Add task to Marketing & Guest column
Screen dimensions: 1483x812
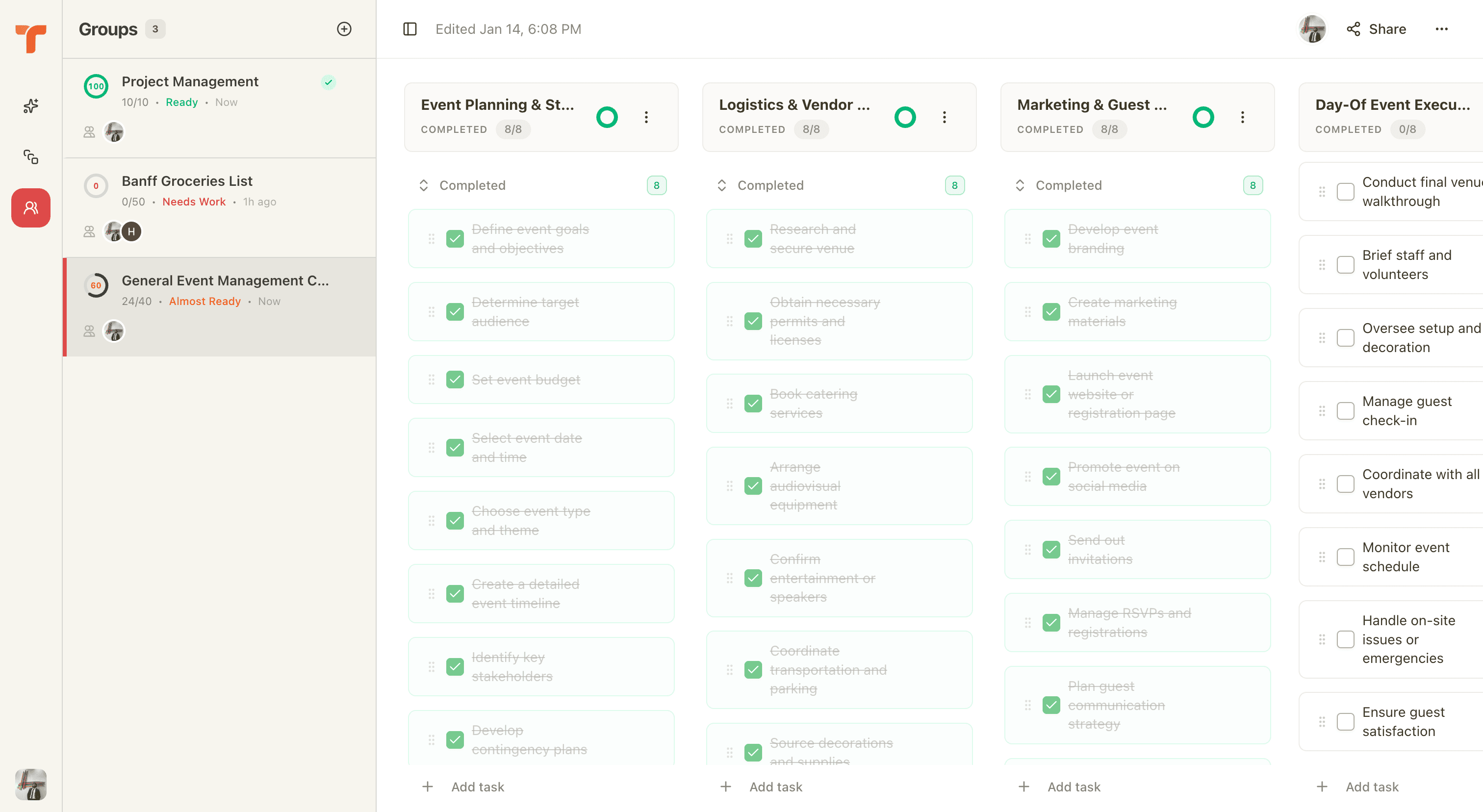point(1060,787)
